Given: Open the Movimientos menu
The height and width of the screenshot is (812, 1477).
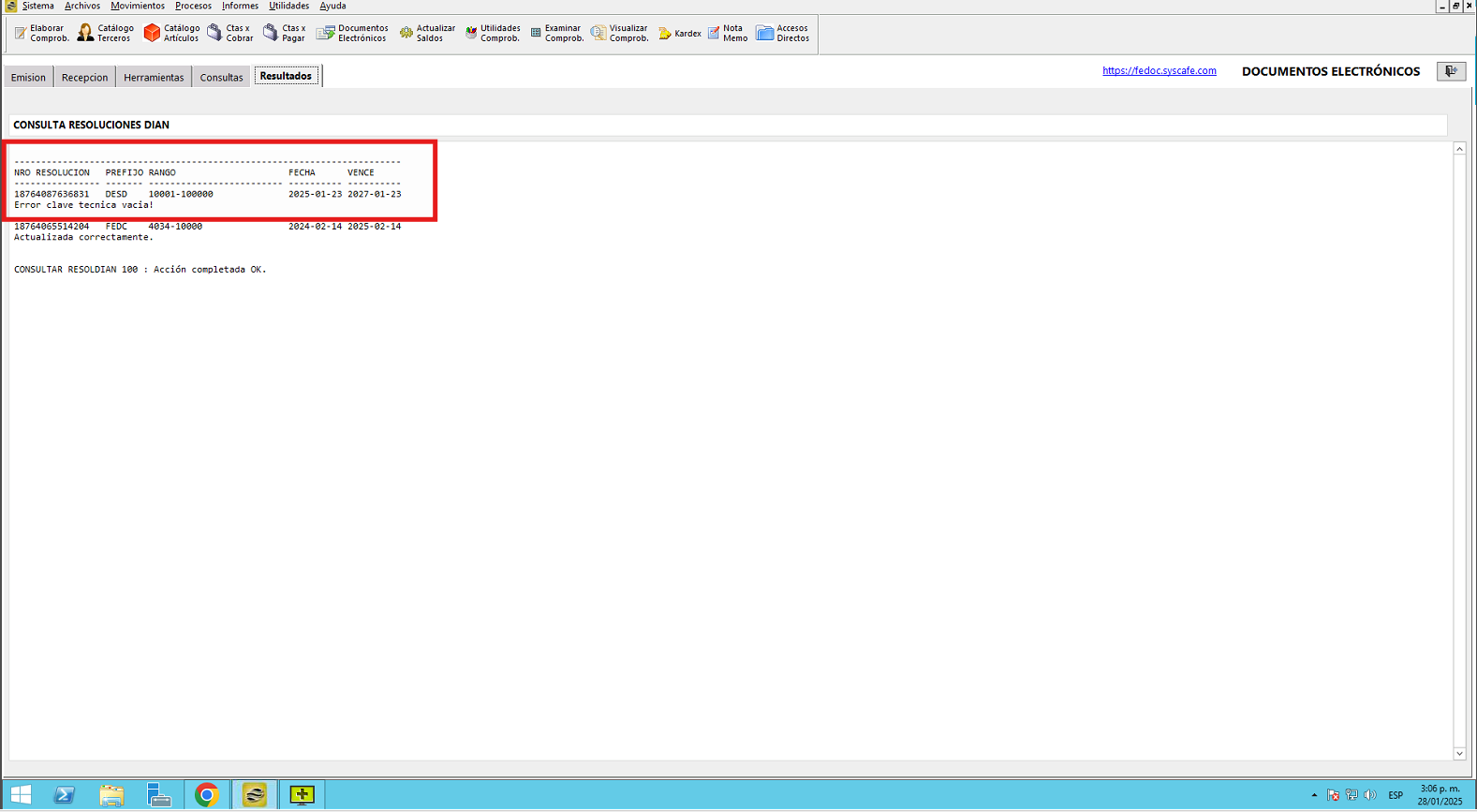Looking at the screenshot, I should (x=138, y=7).
